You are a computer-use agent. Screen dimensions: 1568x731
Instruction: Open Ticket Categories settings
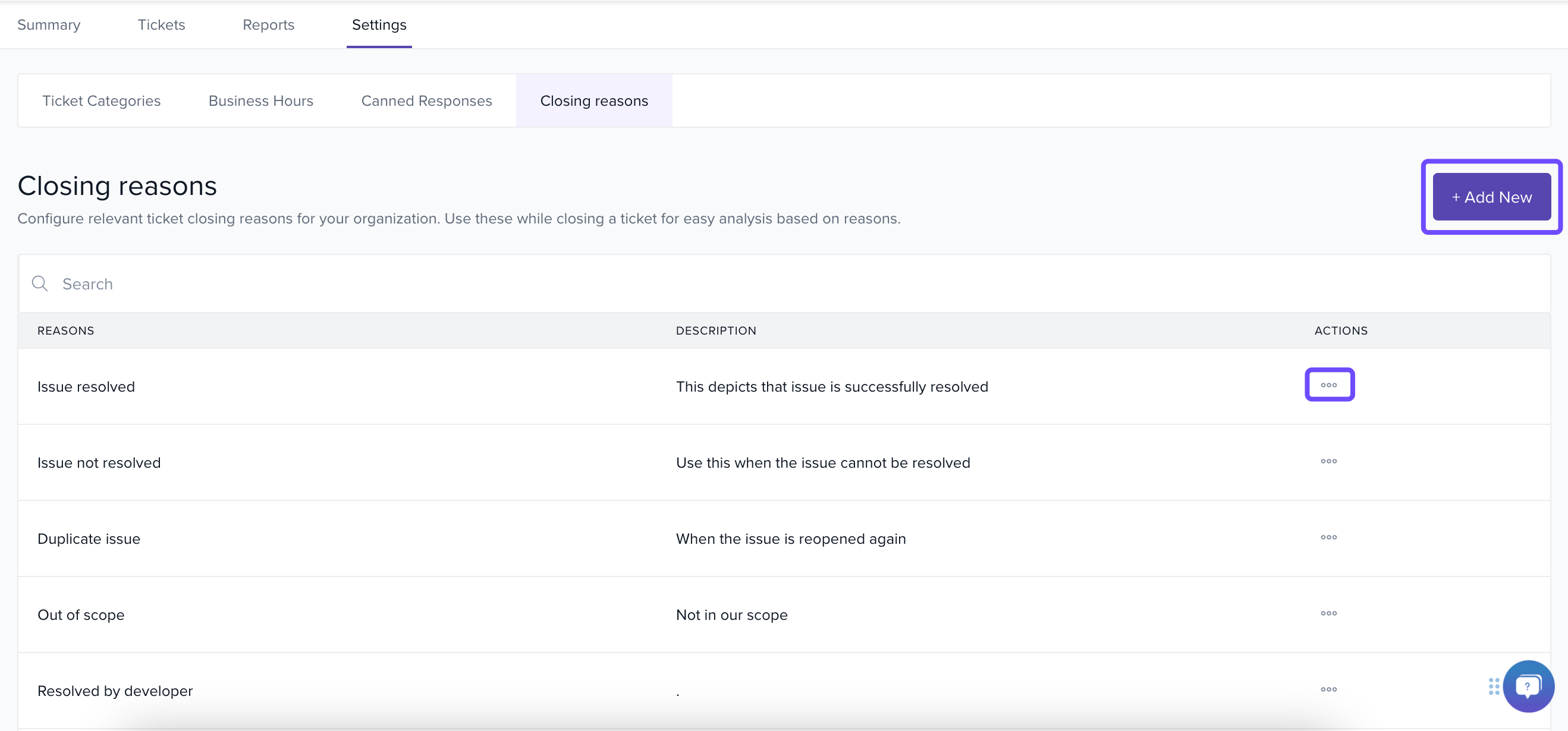coord(102,101)
